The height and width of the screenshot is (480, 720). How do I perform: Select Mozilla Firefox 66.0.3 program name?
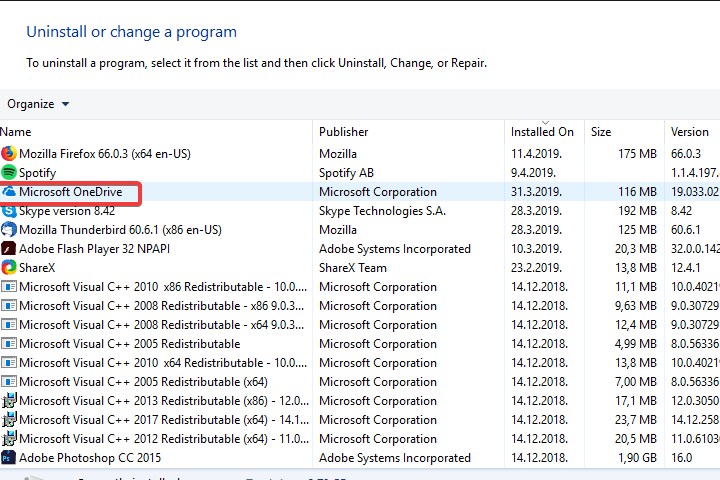[x=105, y=153]
